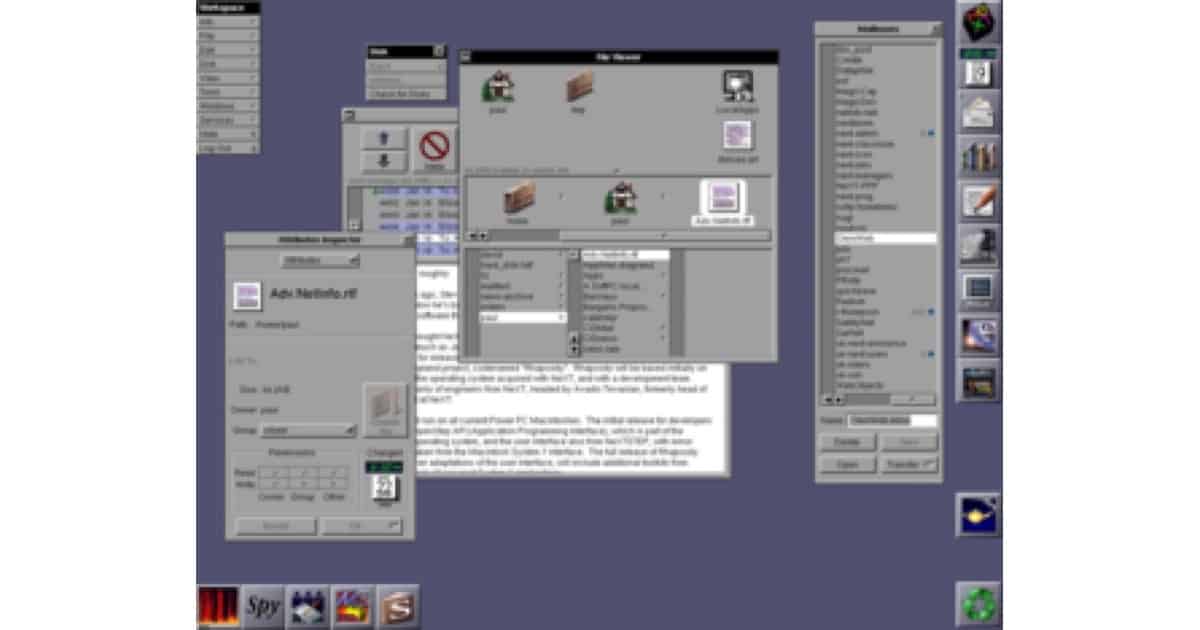The width and height of the screenshot is (1200, 630).
Task: Toggle Write permission for Group
Action: coord(303,484)
